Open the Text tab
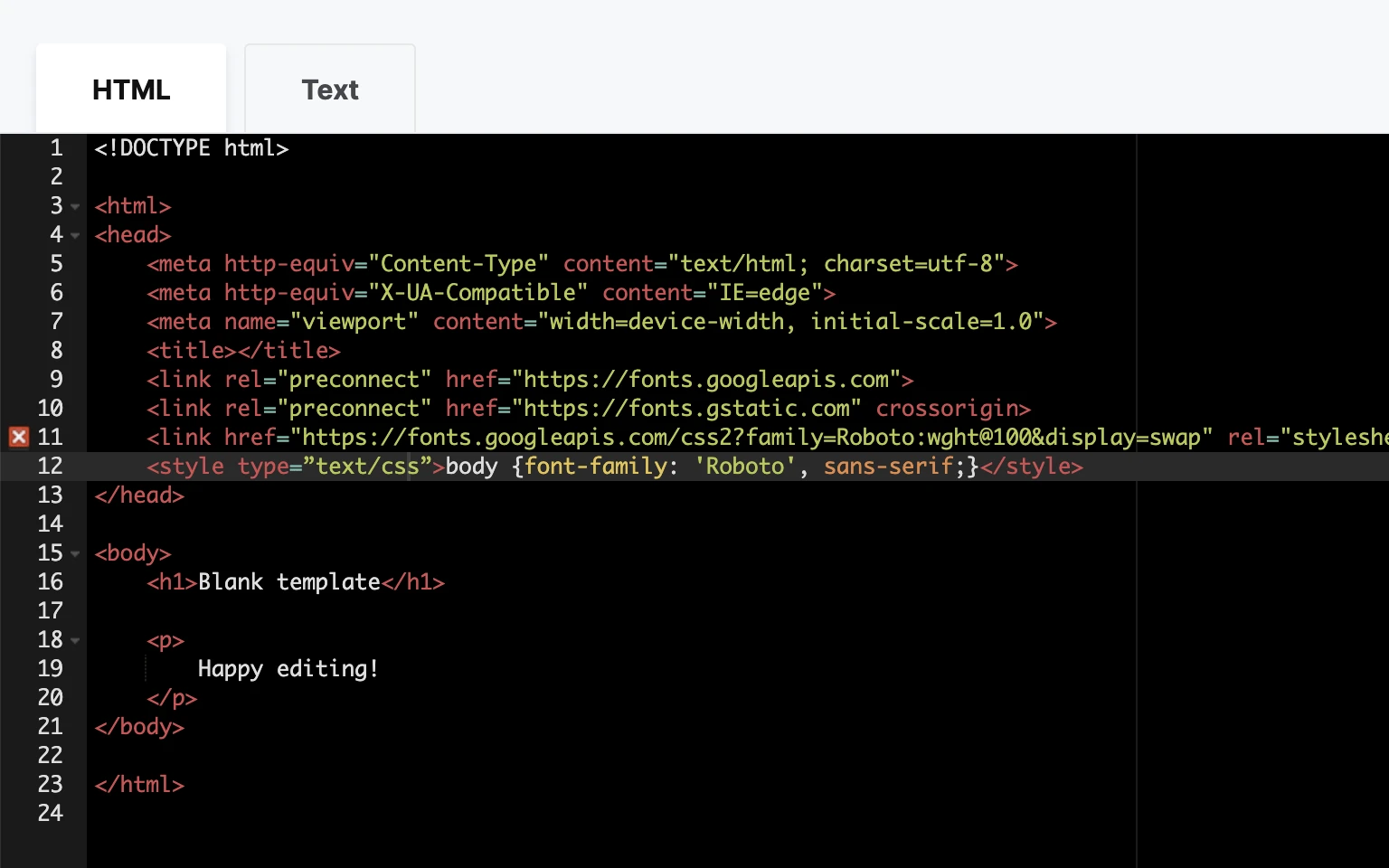1389x868 pixels. [x=330, y=90]
